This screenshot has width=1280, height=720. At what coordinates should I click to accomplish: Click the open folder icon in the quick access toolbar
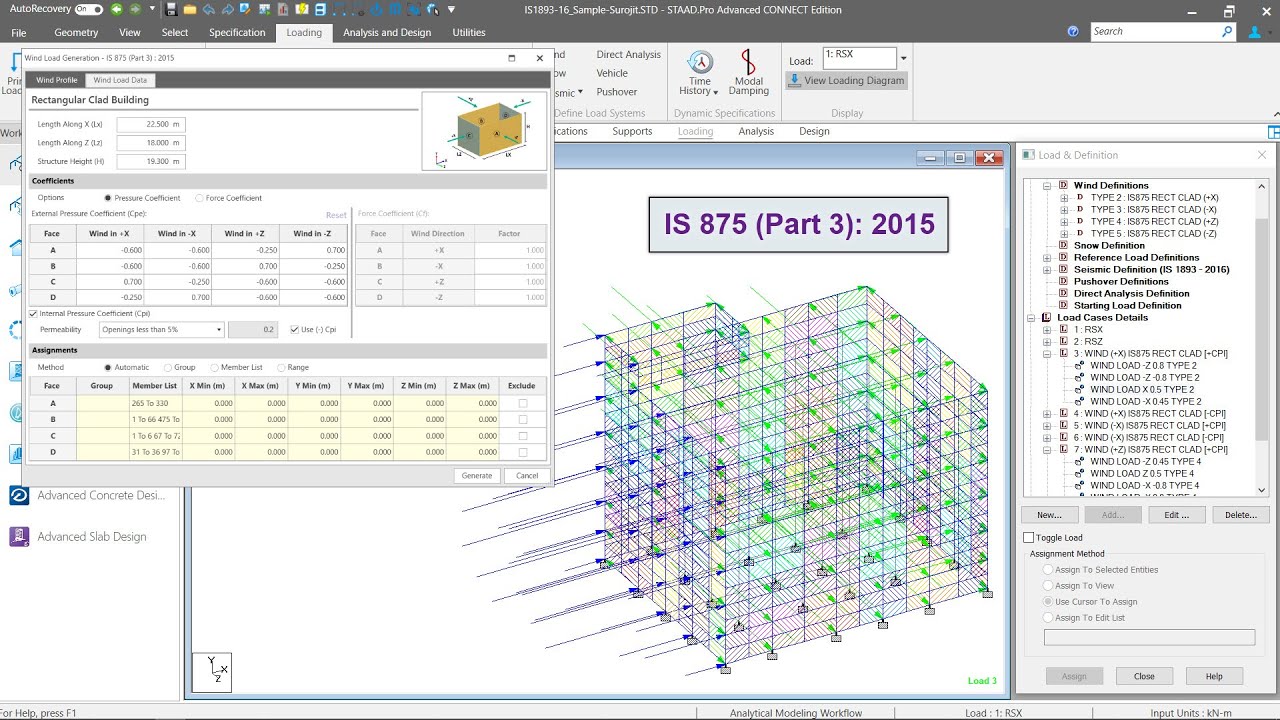pyautogui.click(x=190, y=10)
